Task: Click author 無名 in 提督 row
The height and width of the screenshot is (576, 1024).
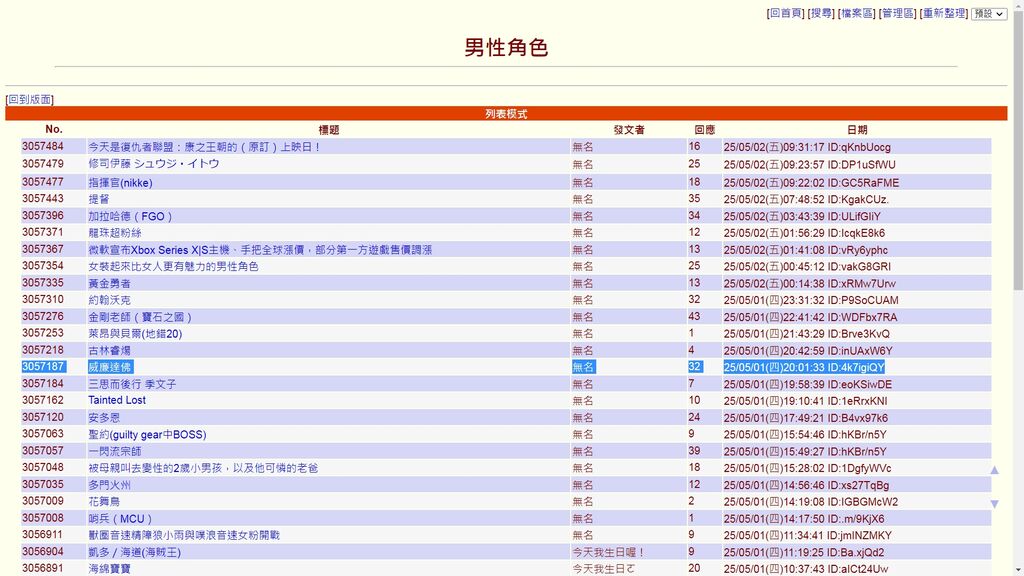Action: click(583, 199)
